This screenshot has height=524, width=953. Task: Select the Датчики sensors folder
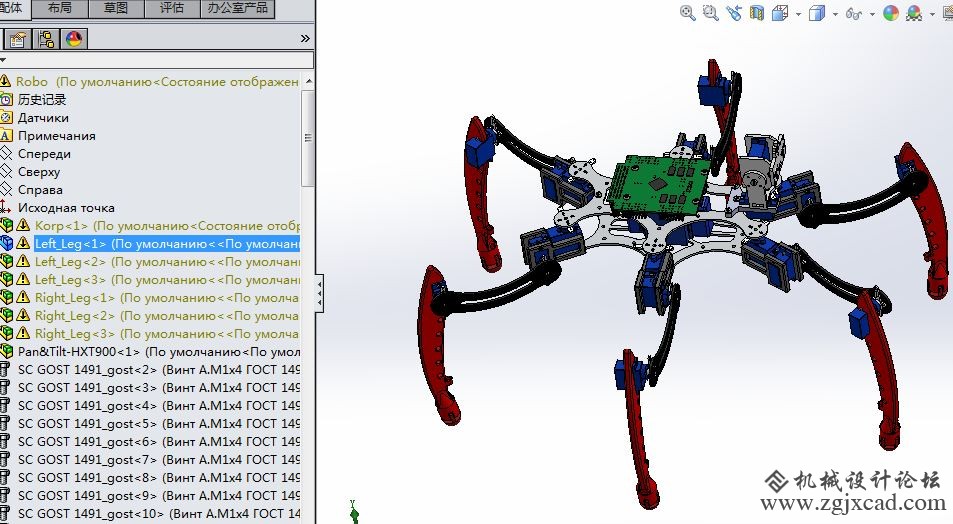[x=43, y=118]
